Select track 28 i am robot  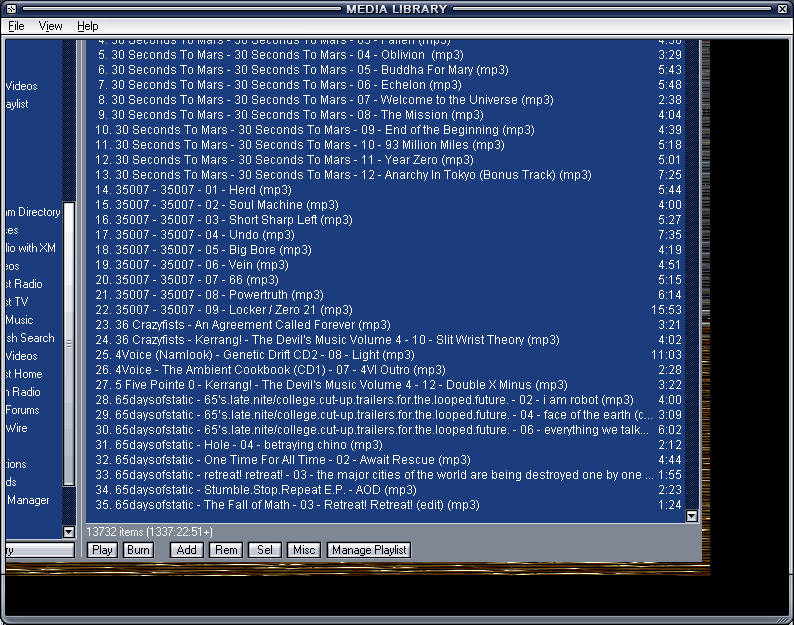click(386, 400)
